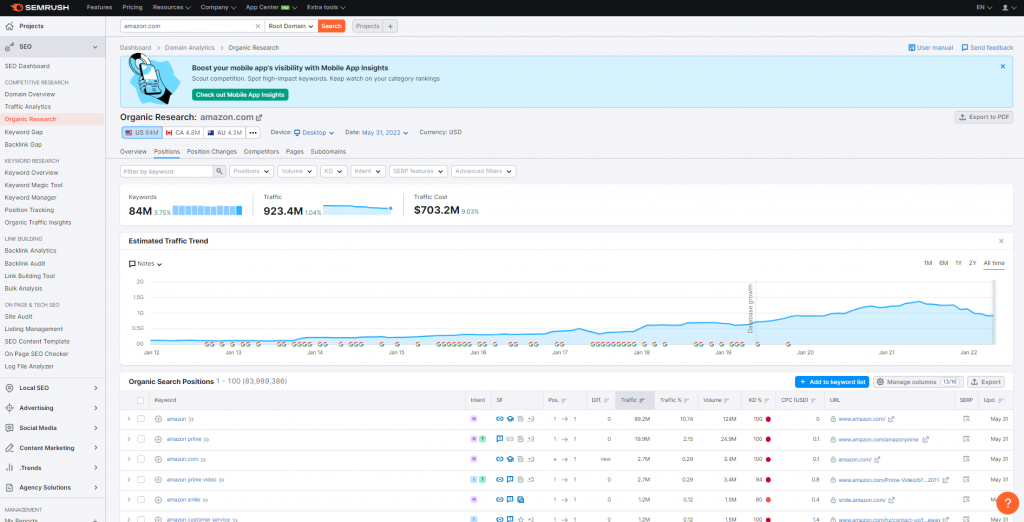
Task: Open the Volume filter dropdown
Action: pyautogui.click(x=297, y=171)
